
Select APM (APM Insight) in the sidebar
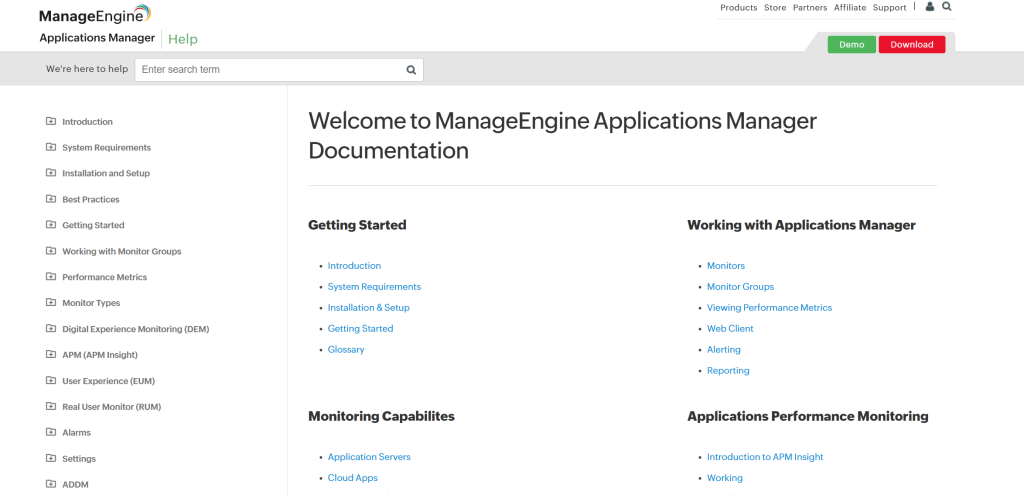pyautogui.click(x=100, y=355)
